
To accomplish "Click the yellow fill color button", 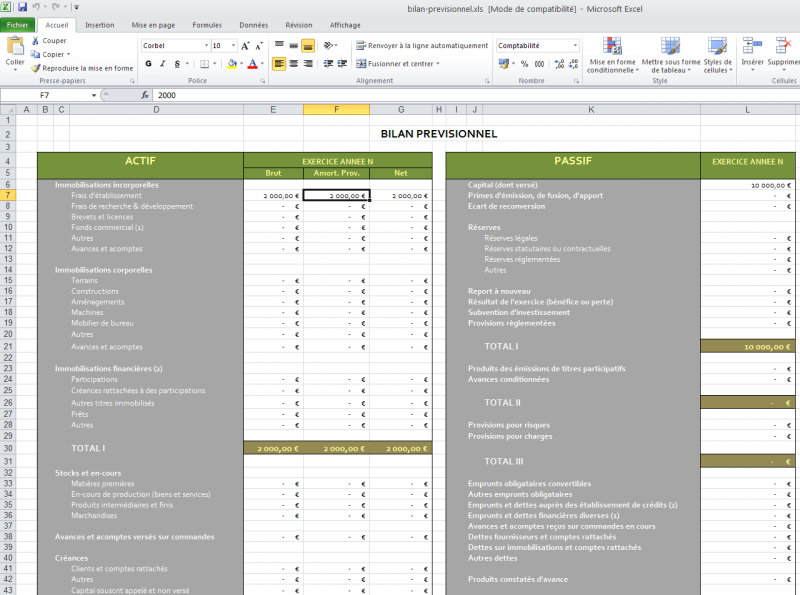I will [231, 63].
